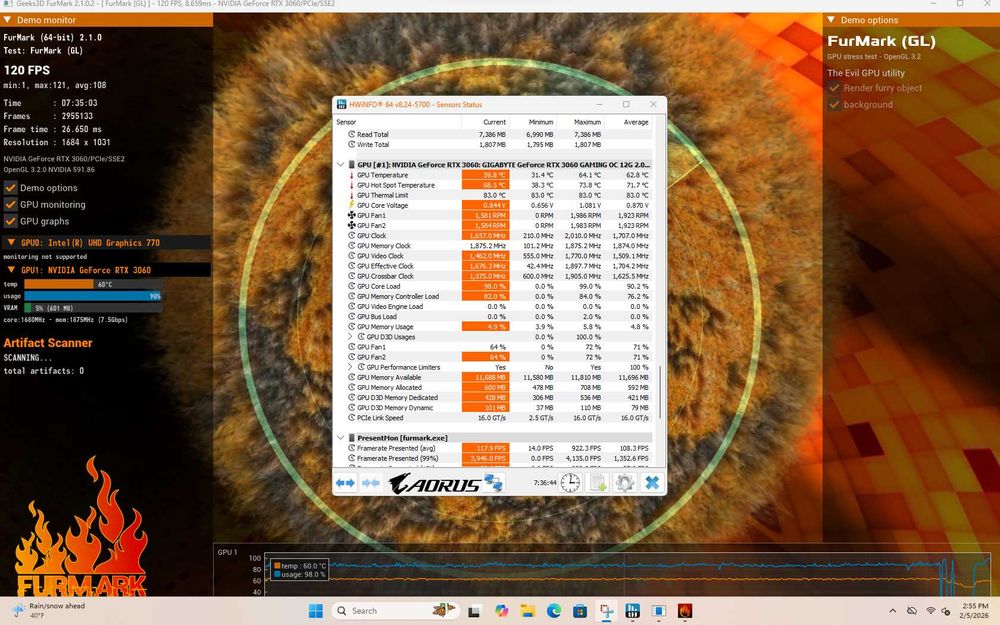Click the clock reset-values icon in HWiNFO
Image resolution: width=1000 pixels, height=625 pixels.
[x=570, y=483]
